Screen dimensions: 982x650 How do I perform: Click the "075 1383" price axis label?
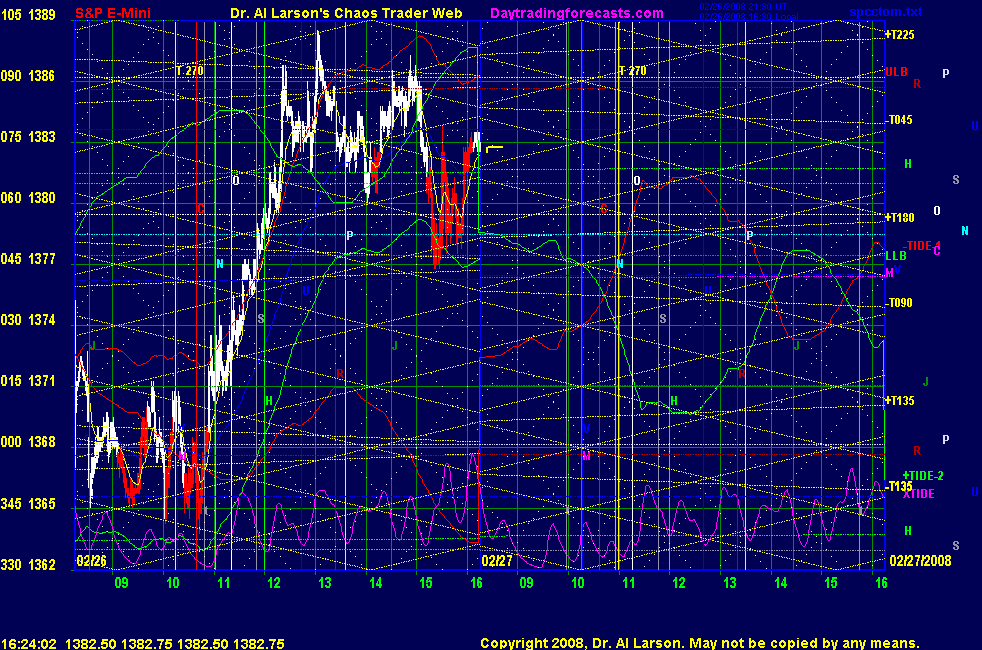coord(28,137)
